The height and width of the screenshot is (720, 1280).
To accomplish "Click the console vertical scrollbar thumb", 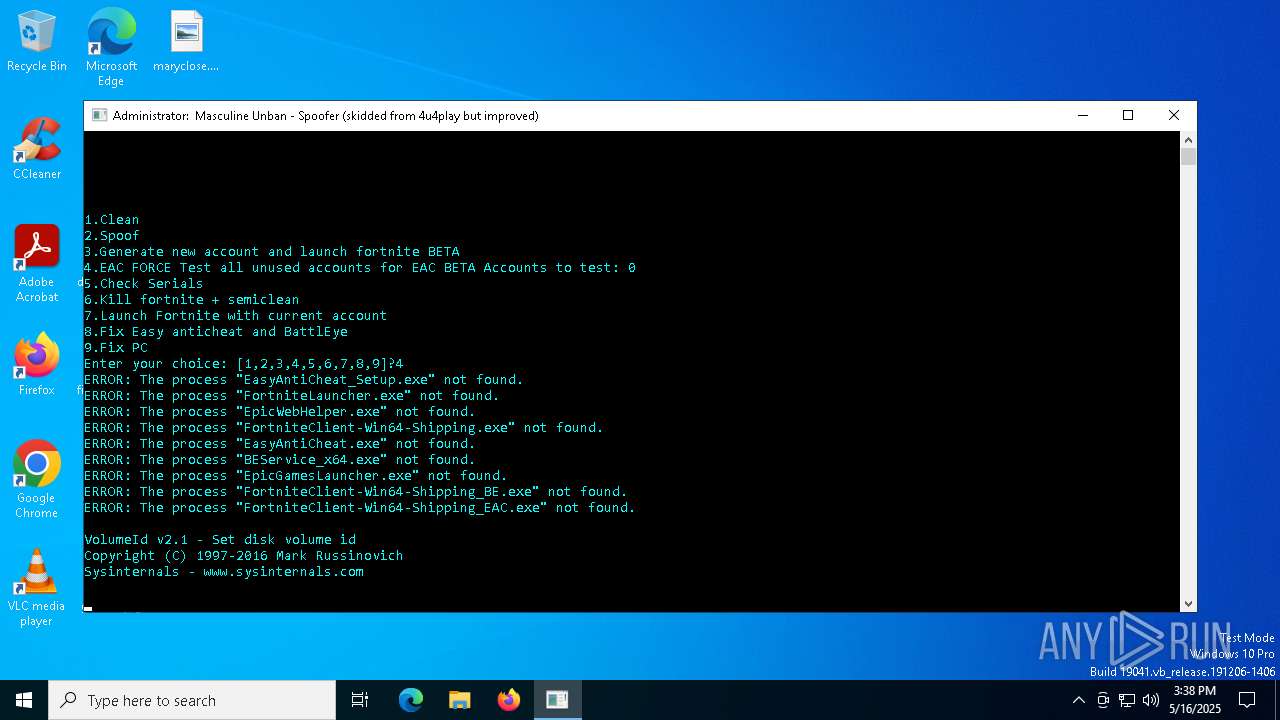I will (1188, 157).
